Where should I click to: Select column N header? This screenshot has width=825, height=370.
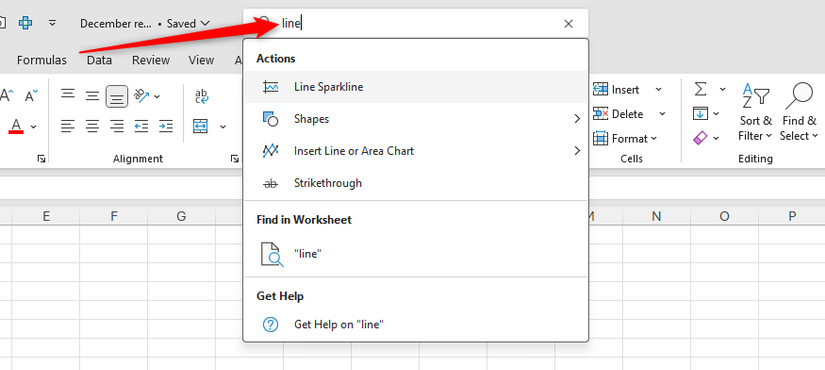[x=656, y=216]
